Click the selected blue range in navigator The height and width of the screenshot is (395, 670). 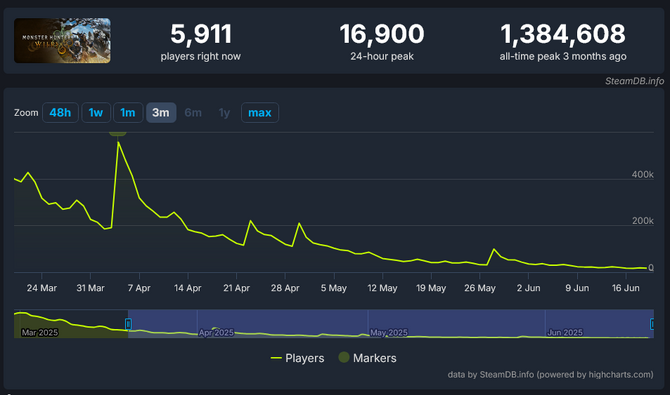coord(391,324)
